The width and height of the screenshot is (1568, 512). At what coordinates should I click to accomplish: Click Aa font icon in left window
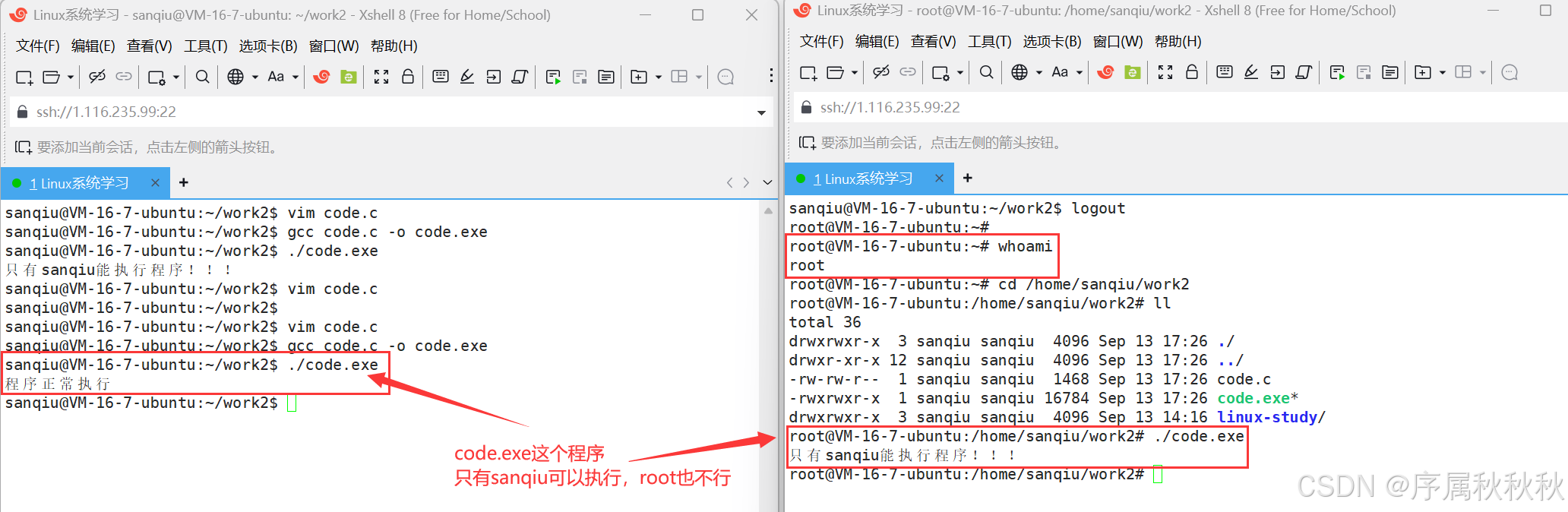pyautogui.click(x=276, y=77)
